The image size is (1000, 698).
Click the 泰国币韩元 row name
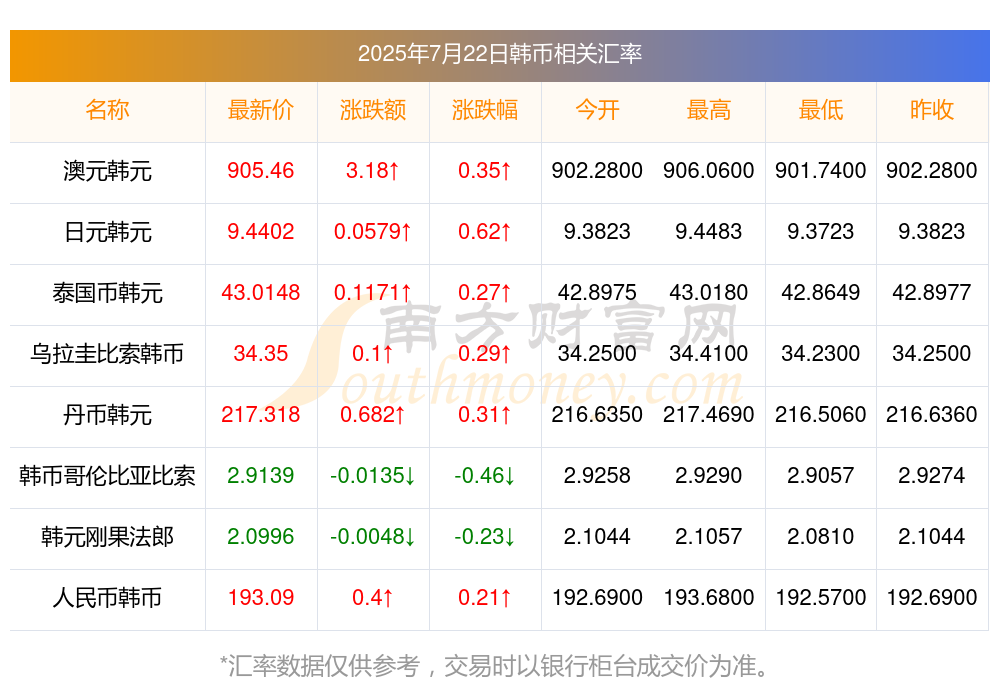(x=107, y=293)
